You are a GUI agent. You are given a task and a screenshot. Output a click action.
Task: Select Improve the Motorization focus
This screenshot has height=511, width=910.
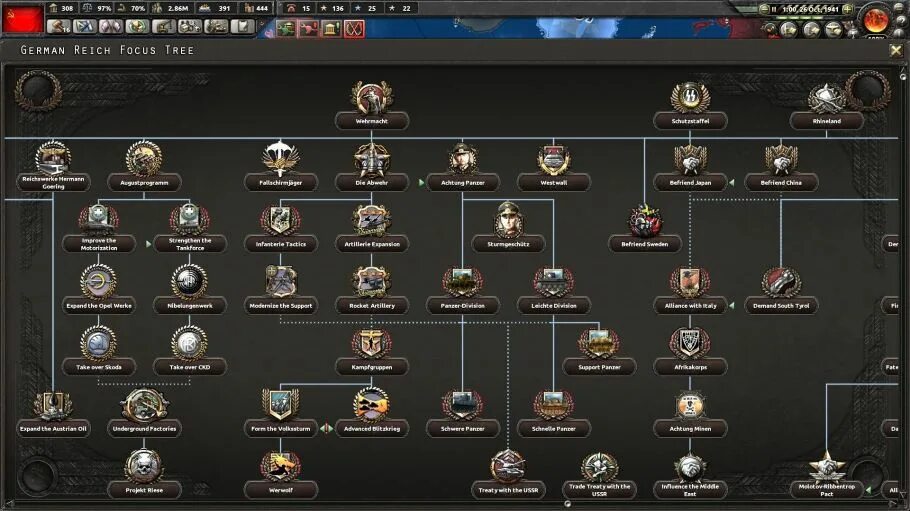(99, 229)
